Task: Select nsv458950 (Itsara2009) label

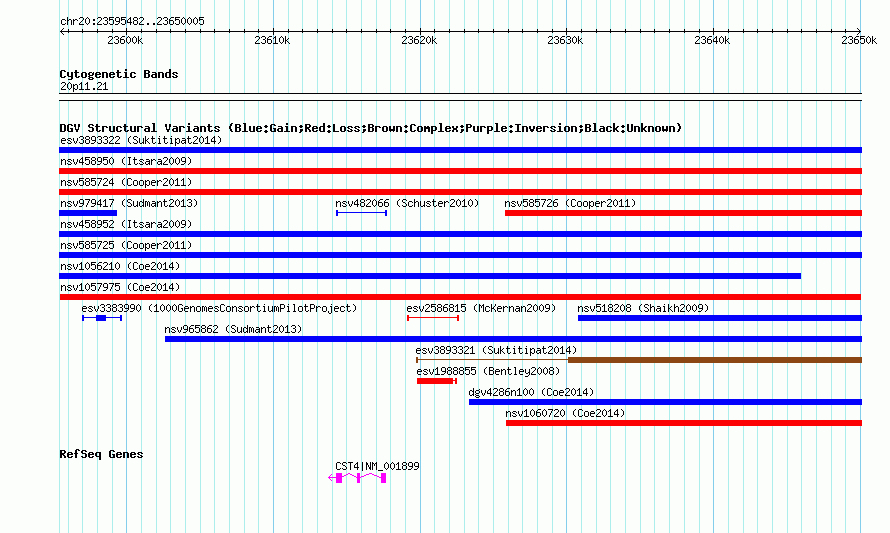Action: tap(126, 161)
